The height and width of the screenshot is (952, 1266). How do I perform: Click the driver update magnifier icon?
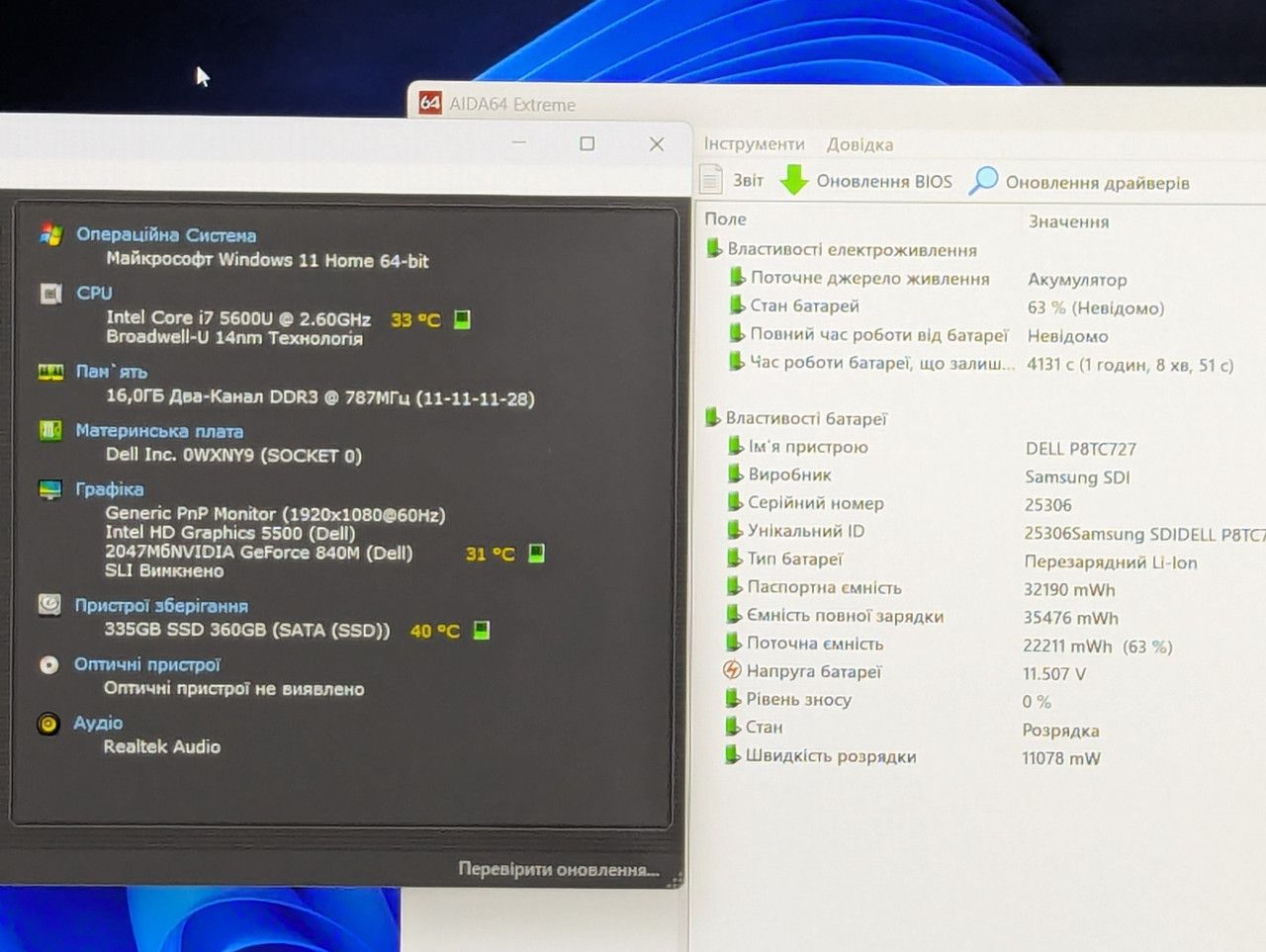click(x=983, y=180)
